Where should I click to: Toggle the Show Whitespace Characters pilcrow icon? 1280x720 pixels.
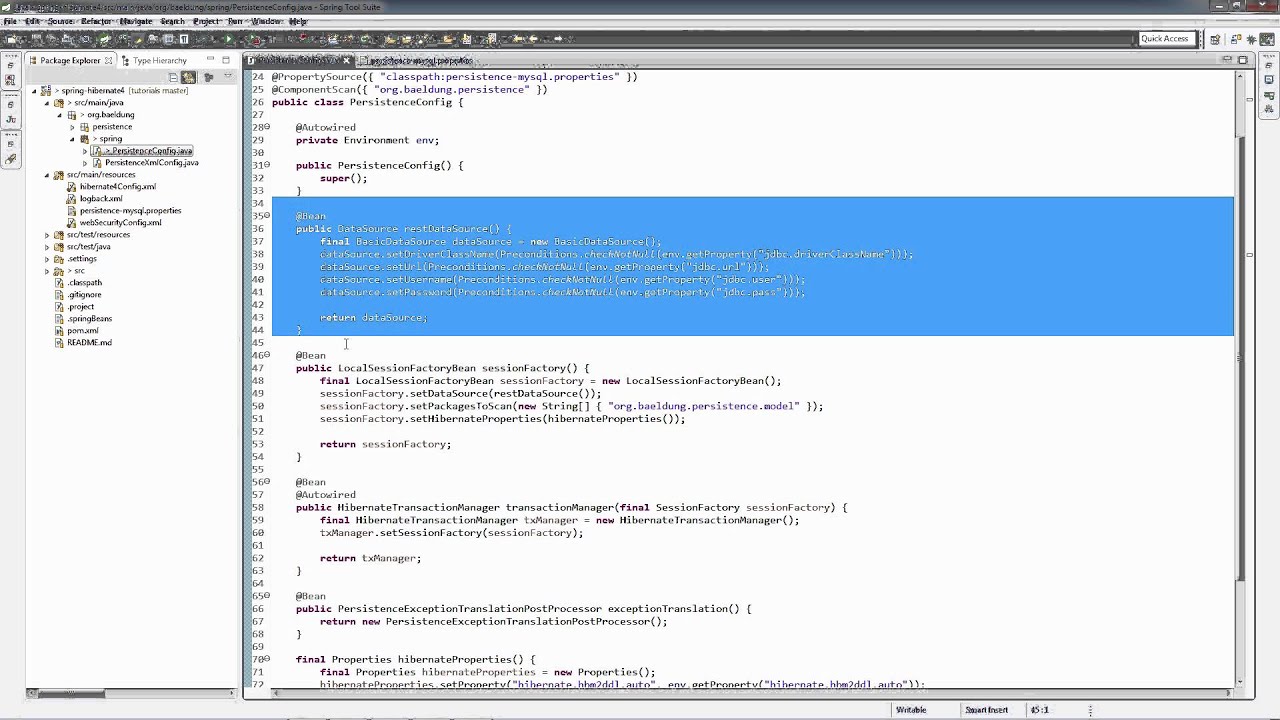(x=184, y=39)
